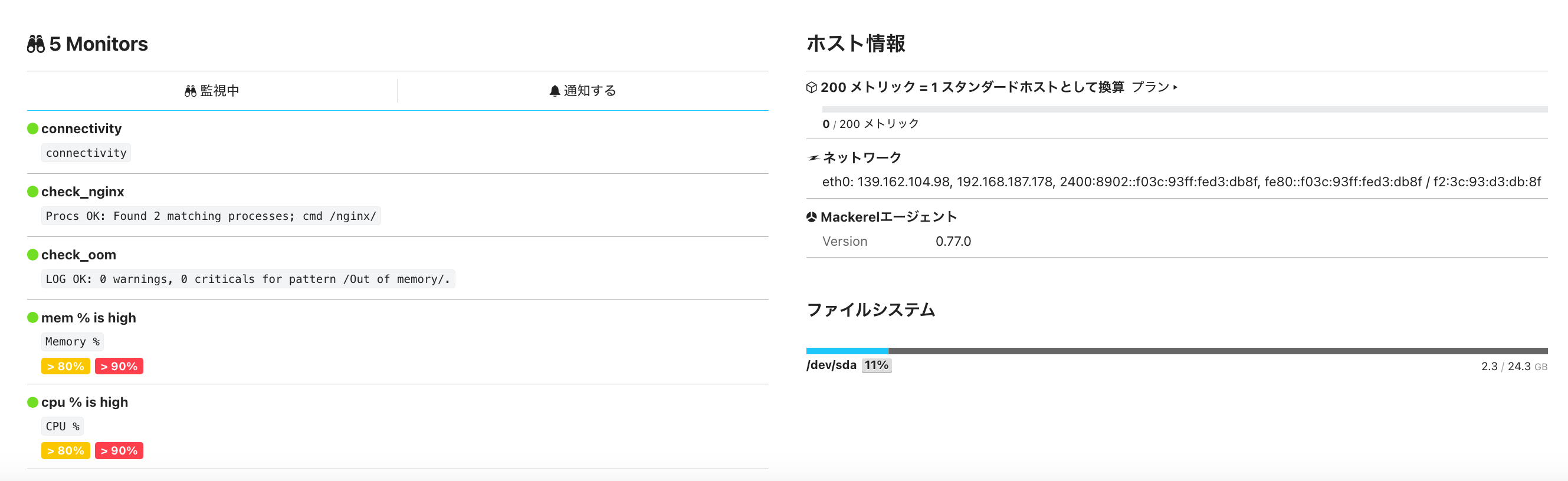
Task: Click the /dev/sda filesystem usage bar
Action: pyautogui.click(x=1176, y=351)
